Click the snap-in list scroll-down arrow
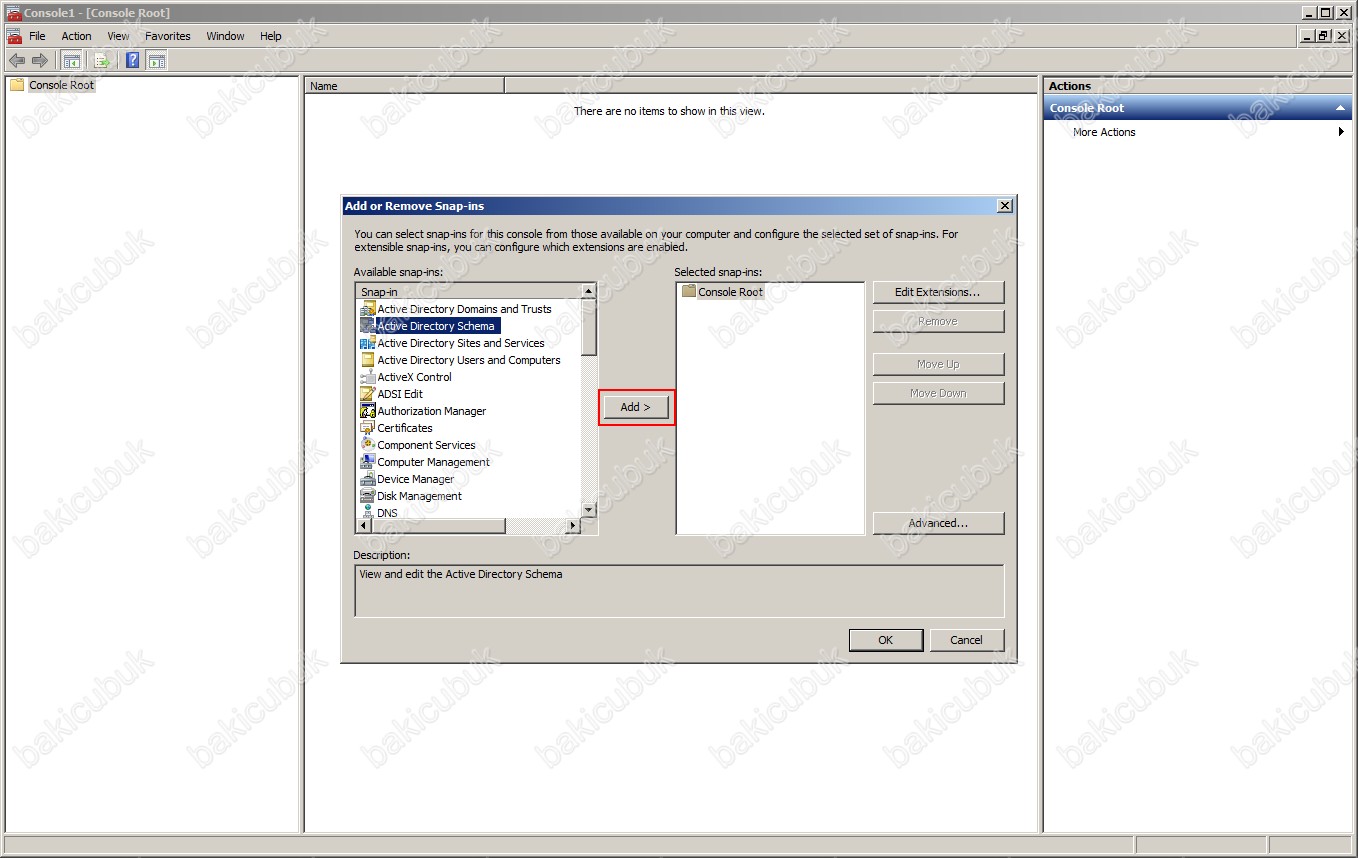 click(588, 510)
